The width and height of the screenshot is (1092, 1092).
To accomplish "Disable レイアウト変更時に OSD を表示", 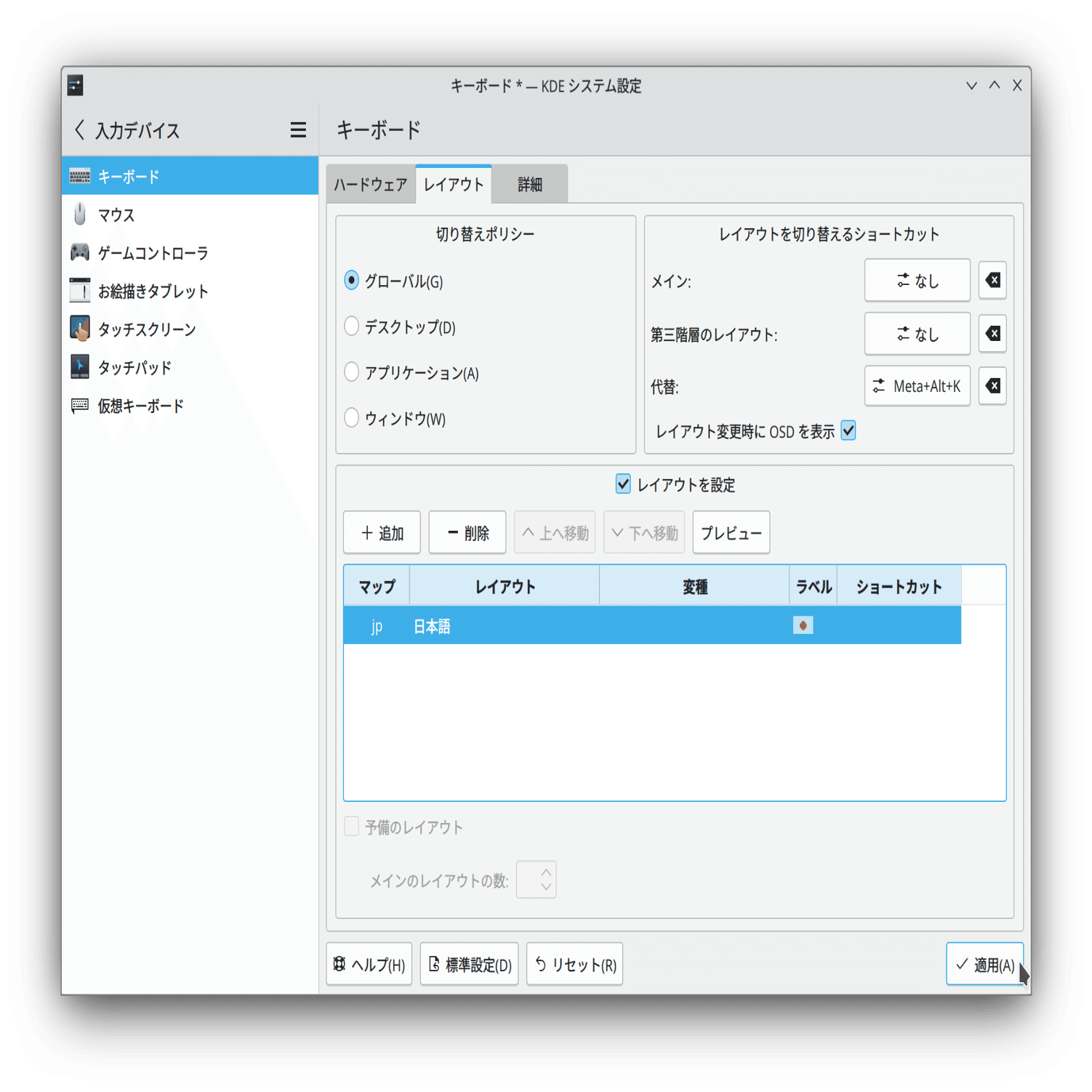I will click(x=848, y=430).
